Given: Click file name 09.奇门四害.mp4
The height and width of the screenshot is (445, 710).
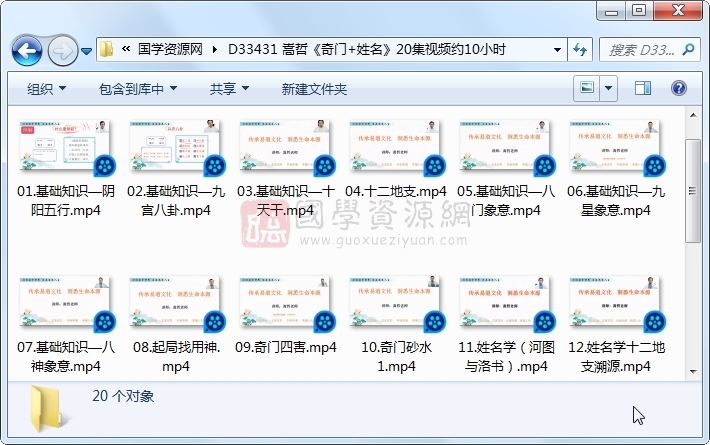Looking at the screenshot, I should pyautogui.click(x=286, y=347).
